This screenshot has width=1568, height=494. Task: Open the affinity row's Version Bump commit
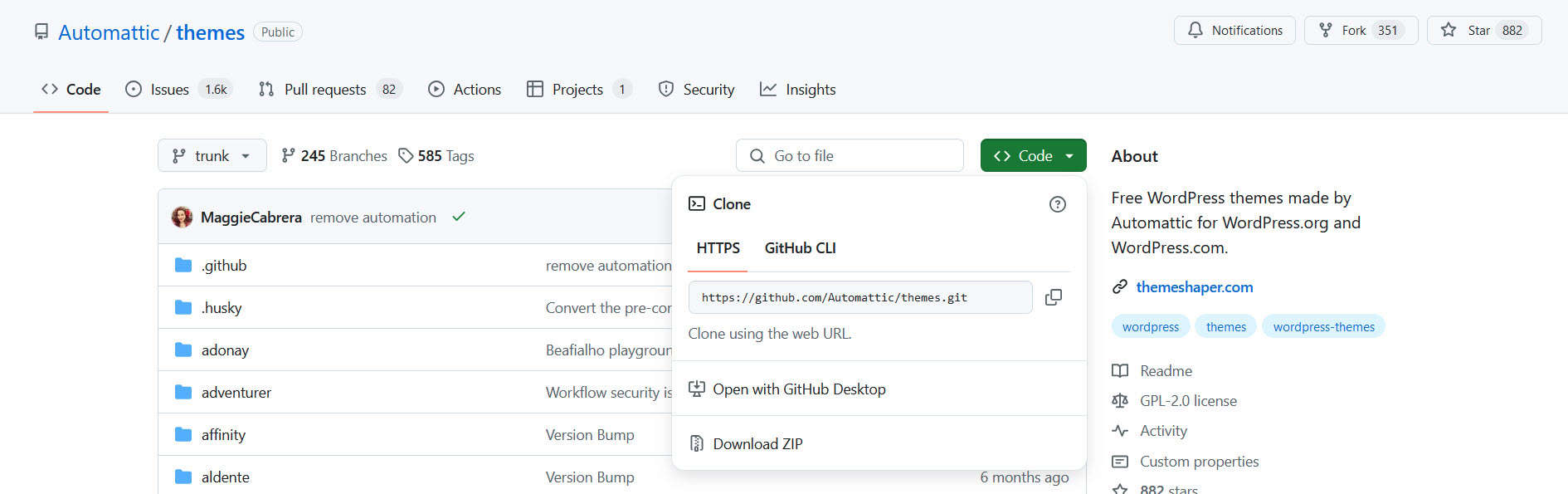590,434
